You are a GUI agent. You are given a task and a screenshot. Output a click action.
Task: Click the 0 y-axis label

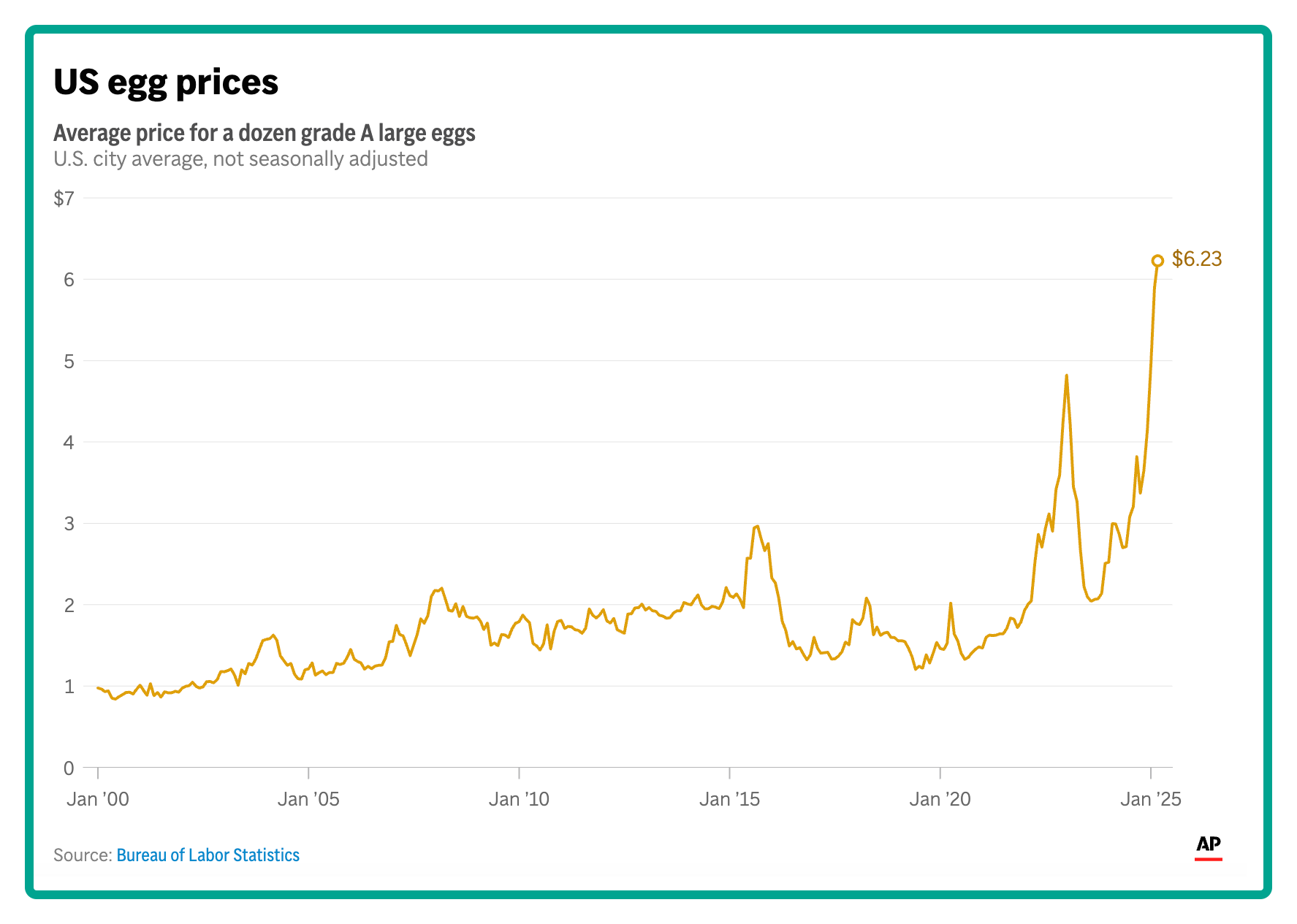pos(69,768)
